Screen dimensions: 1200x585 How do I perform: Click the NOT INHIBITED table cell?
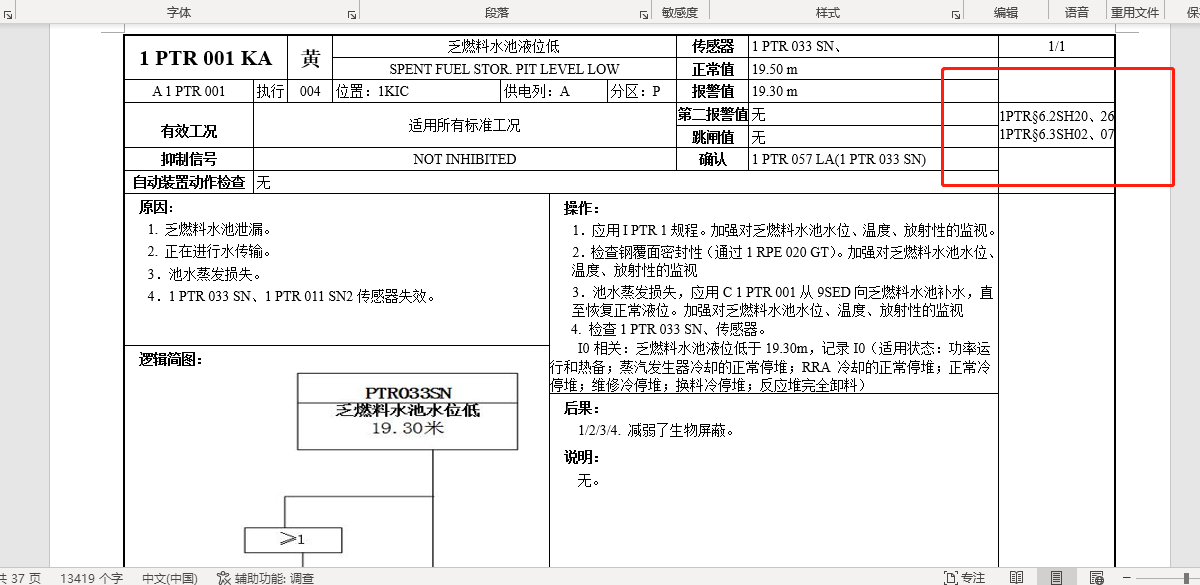coord(464,159)
